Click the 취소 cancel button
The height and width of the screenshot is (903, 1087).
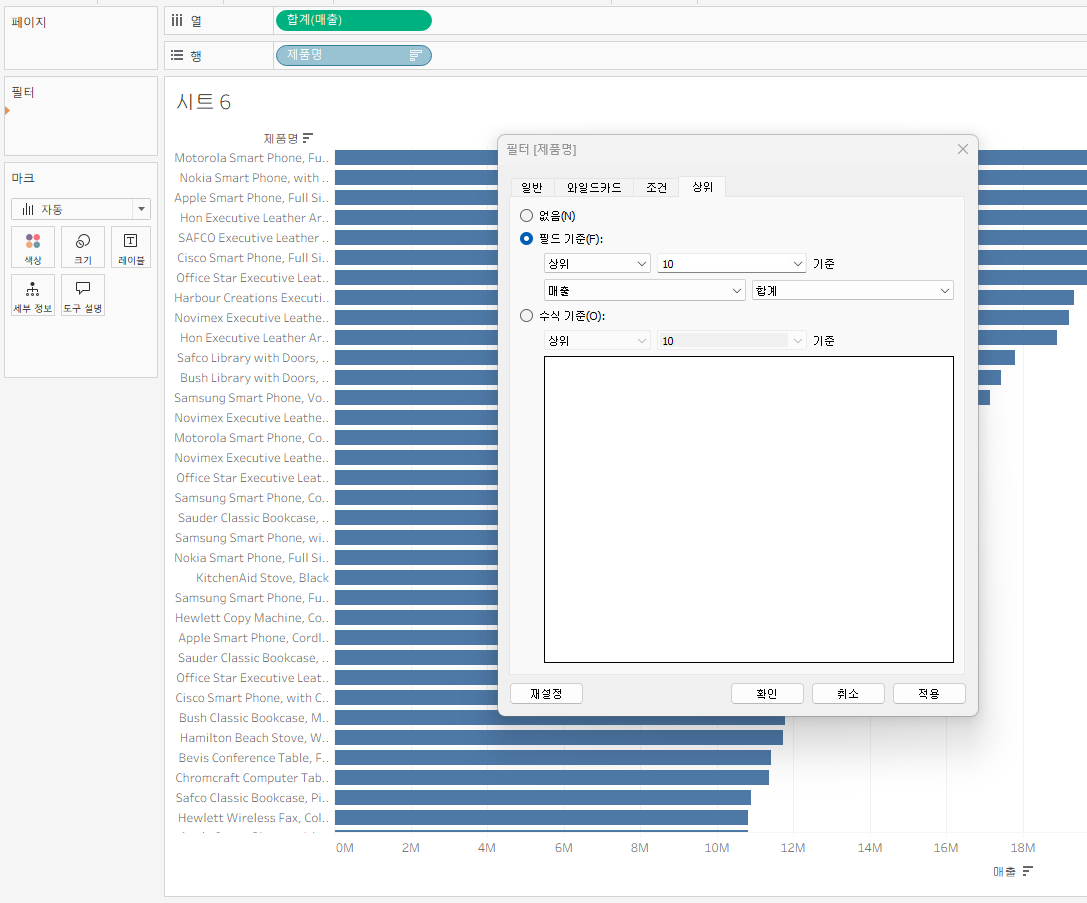coord(848,694)
